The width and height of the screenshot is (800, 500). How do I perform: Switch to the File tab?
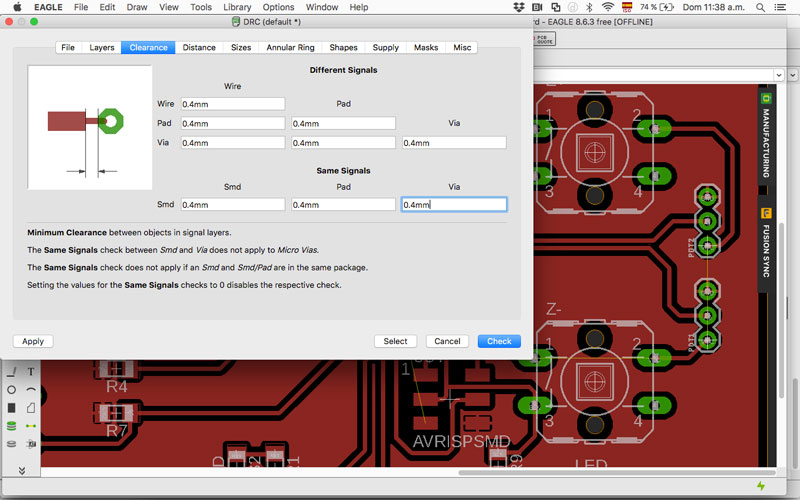pos(68,47)
